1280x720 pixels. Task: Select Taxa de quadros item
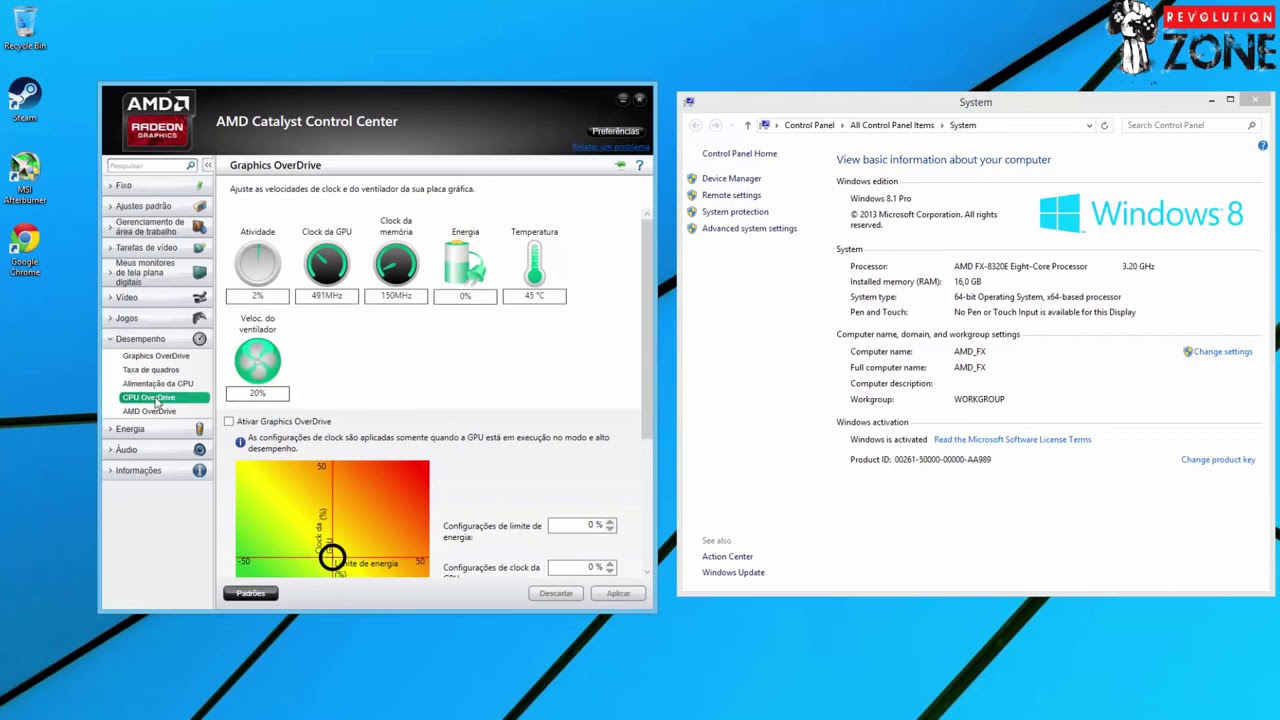[x=151, y=370]
